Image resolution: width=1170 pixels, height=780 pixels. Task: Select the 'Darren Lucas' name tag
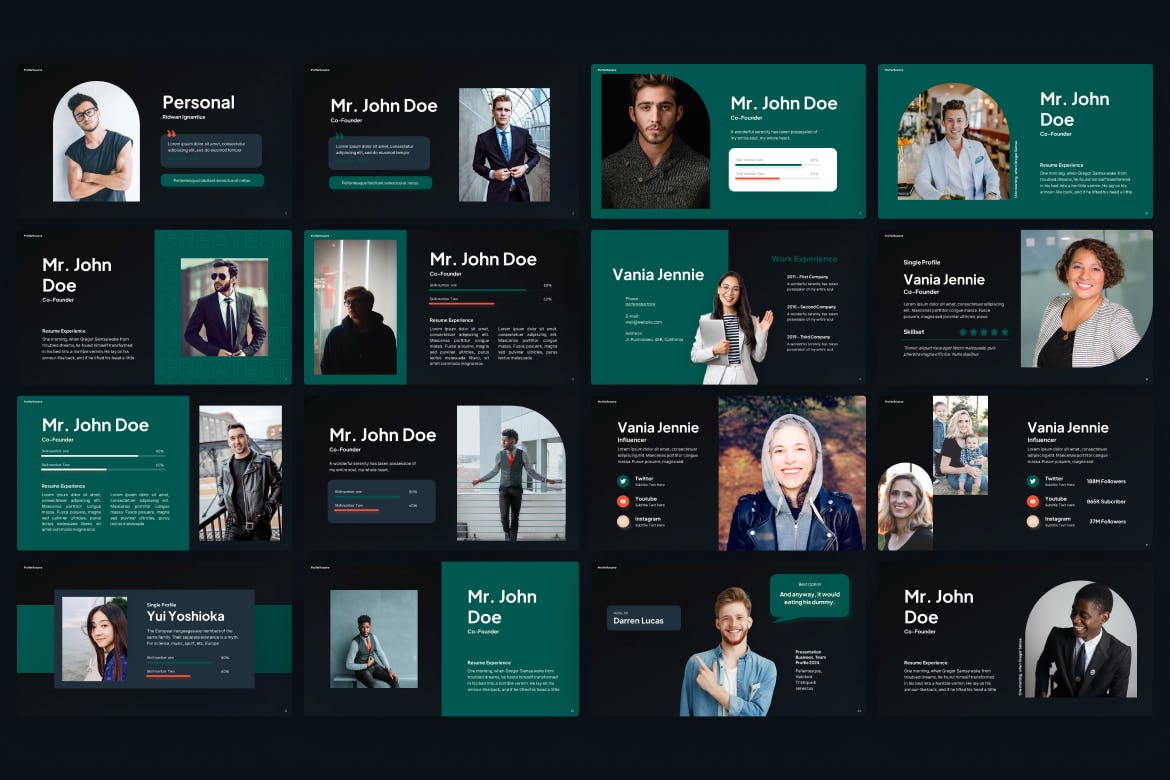pos(643,618)
